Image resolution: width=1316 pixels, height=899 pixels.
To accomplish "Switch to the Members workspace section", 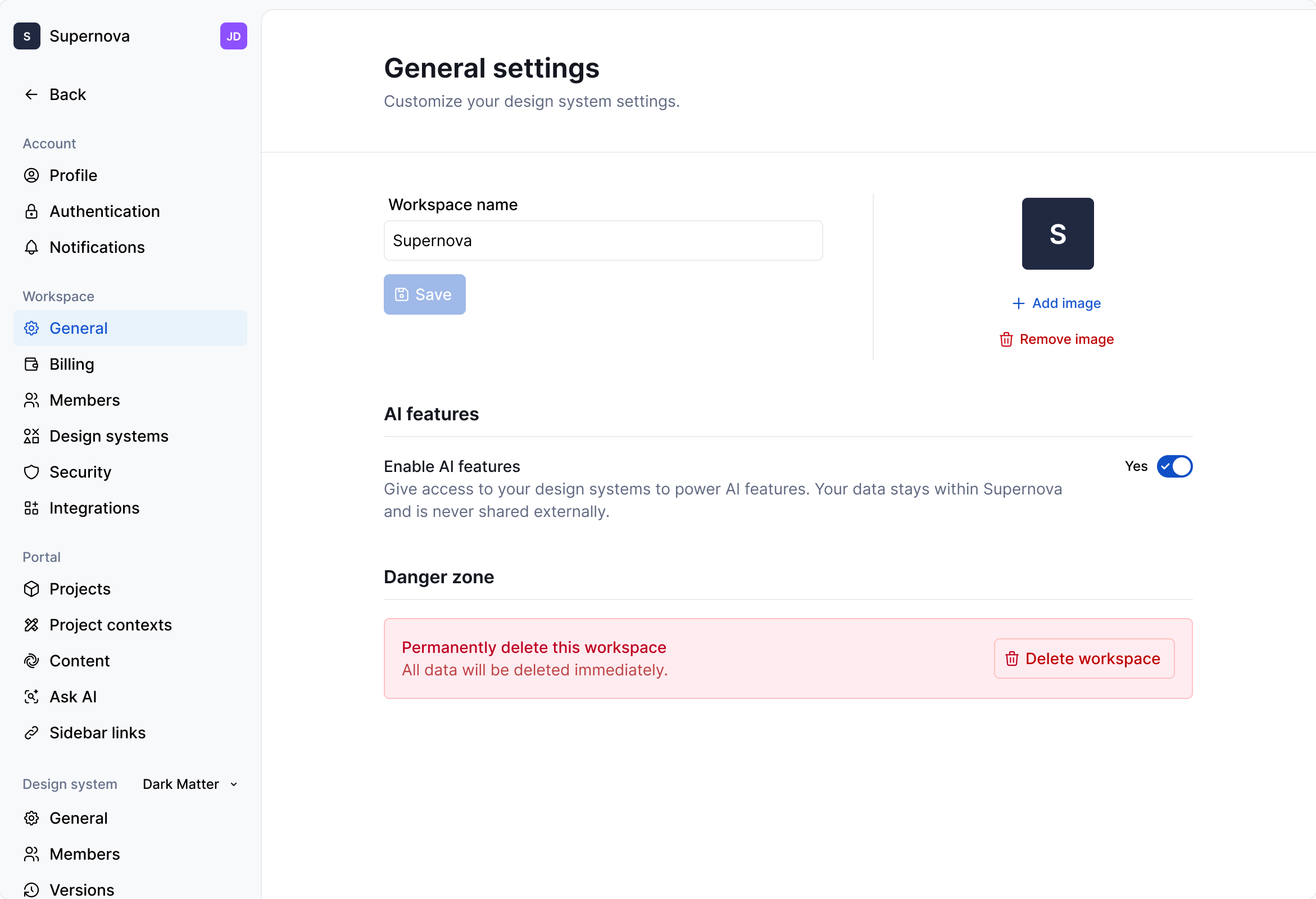I will tap(85, 399).
